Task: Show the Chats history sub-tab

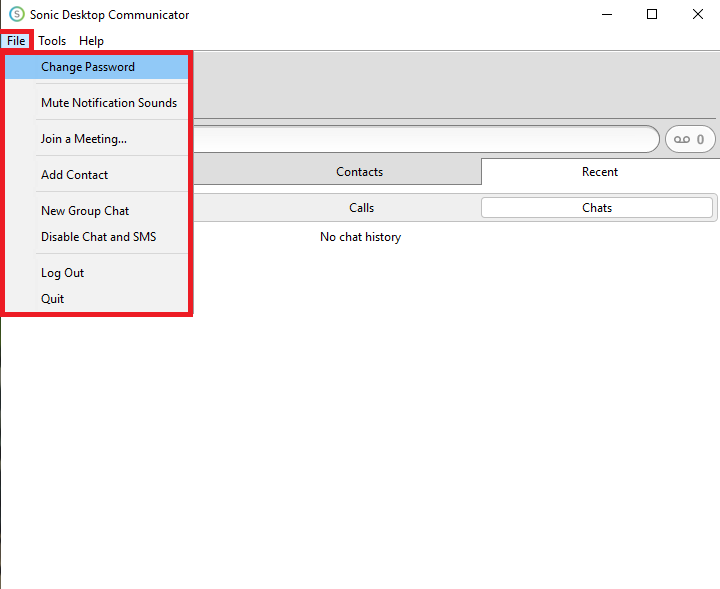Action: (x=597, y=208)
